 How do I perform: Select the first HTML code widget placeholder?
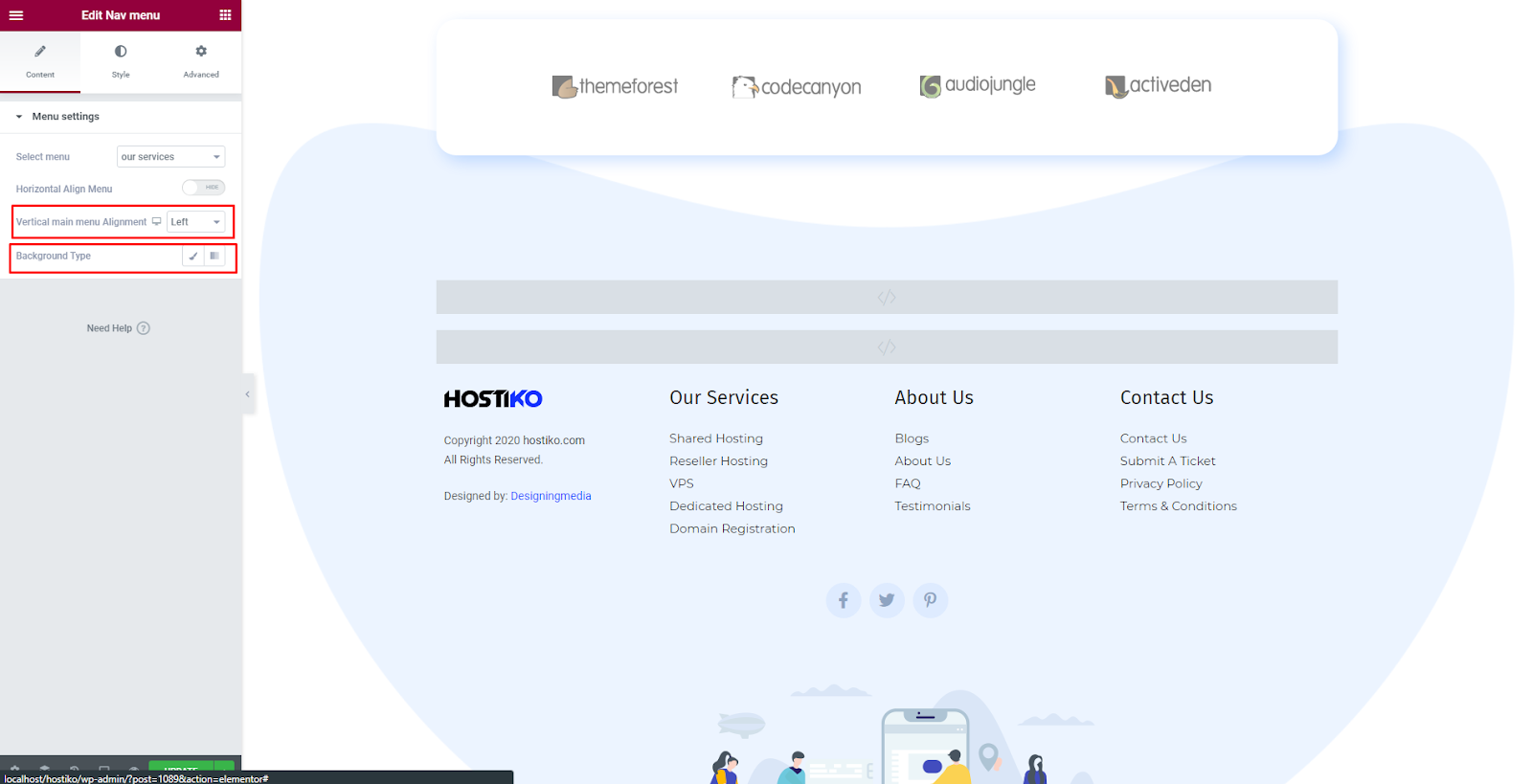coord(887,298)
